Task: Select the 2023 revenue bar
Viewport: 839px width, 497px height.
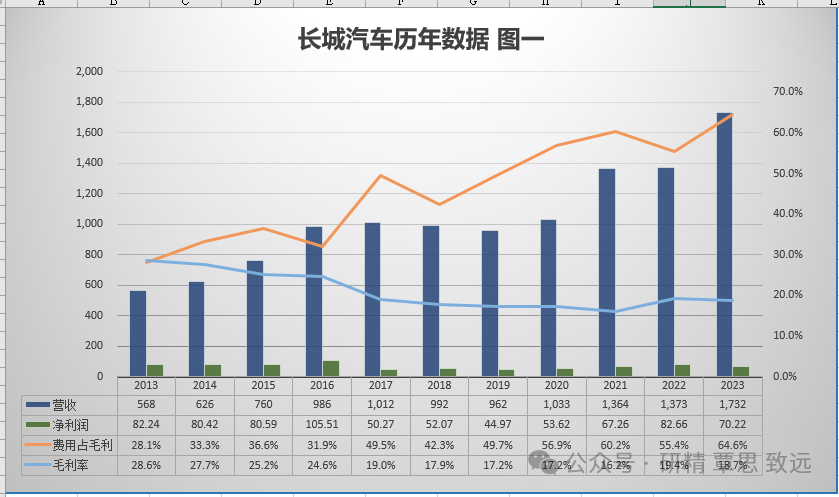Action: pos(724,244)
